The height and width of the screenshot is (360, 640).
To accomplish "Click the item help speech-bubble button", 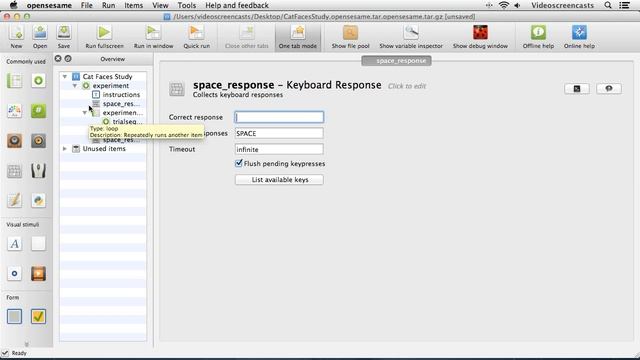I will [x=609, y=89].
